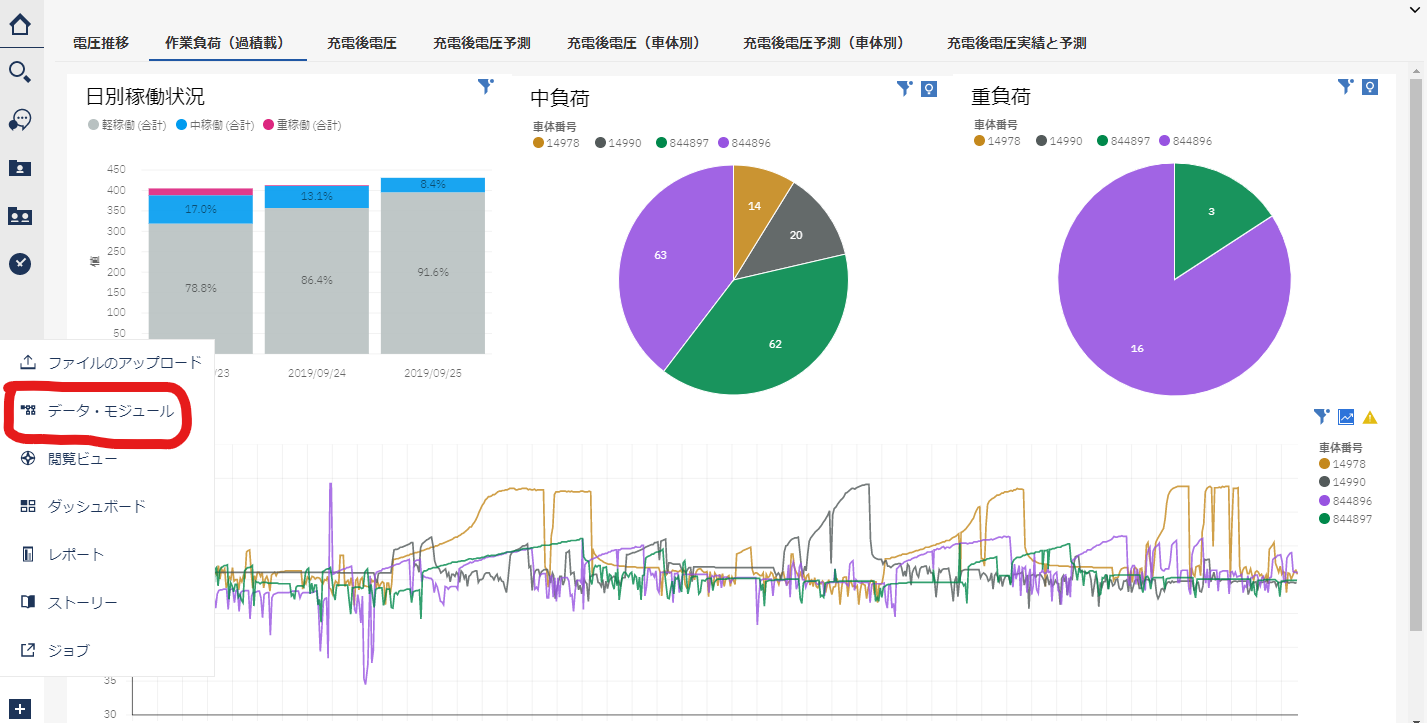Select 844897 in 重負荷 legend
Screen dimensions: 1427x723
click(1124, 141)
